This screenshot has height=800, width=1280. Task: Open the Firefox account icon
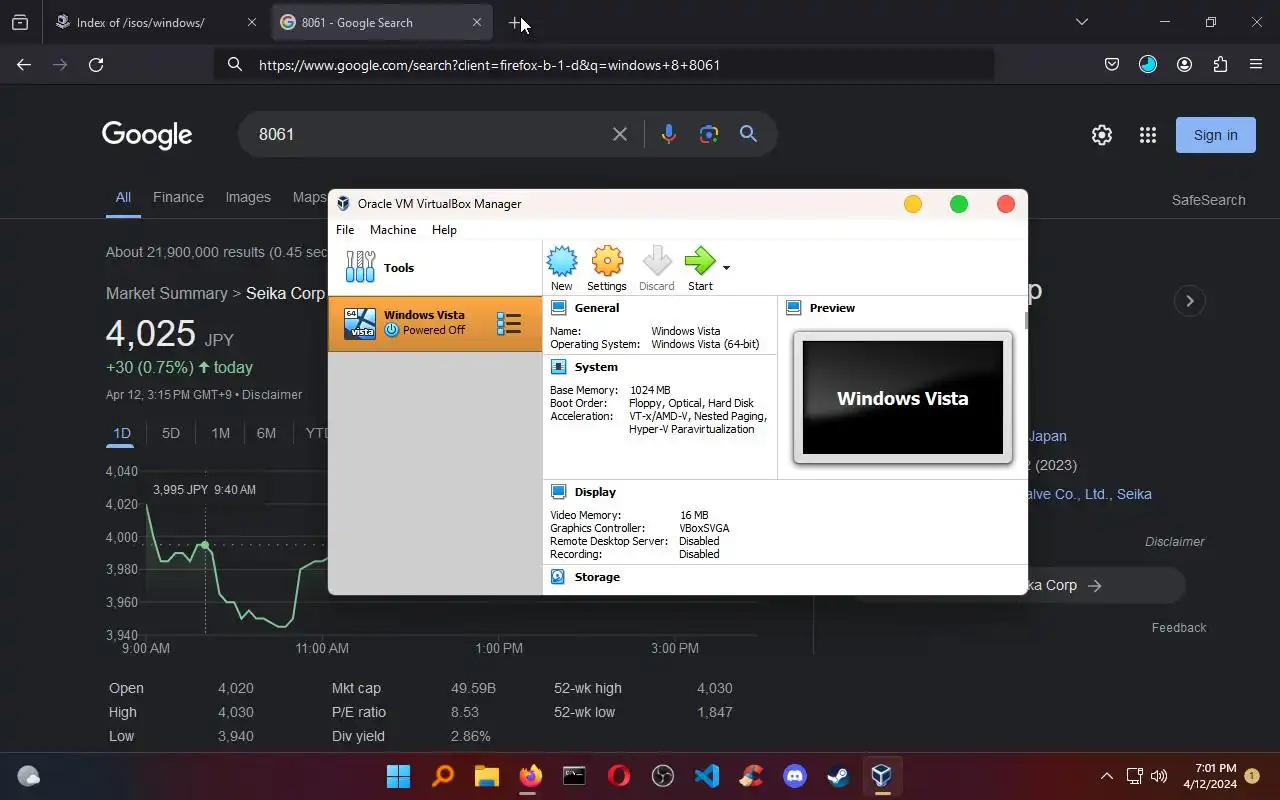tap(1184, 65)
